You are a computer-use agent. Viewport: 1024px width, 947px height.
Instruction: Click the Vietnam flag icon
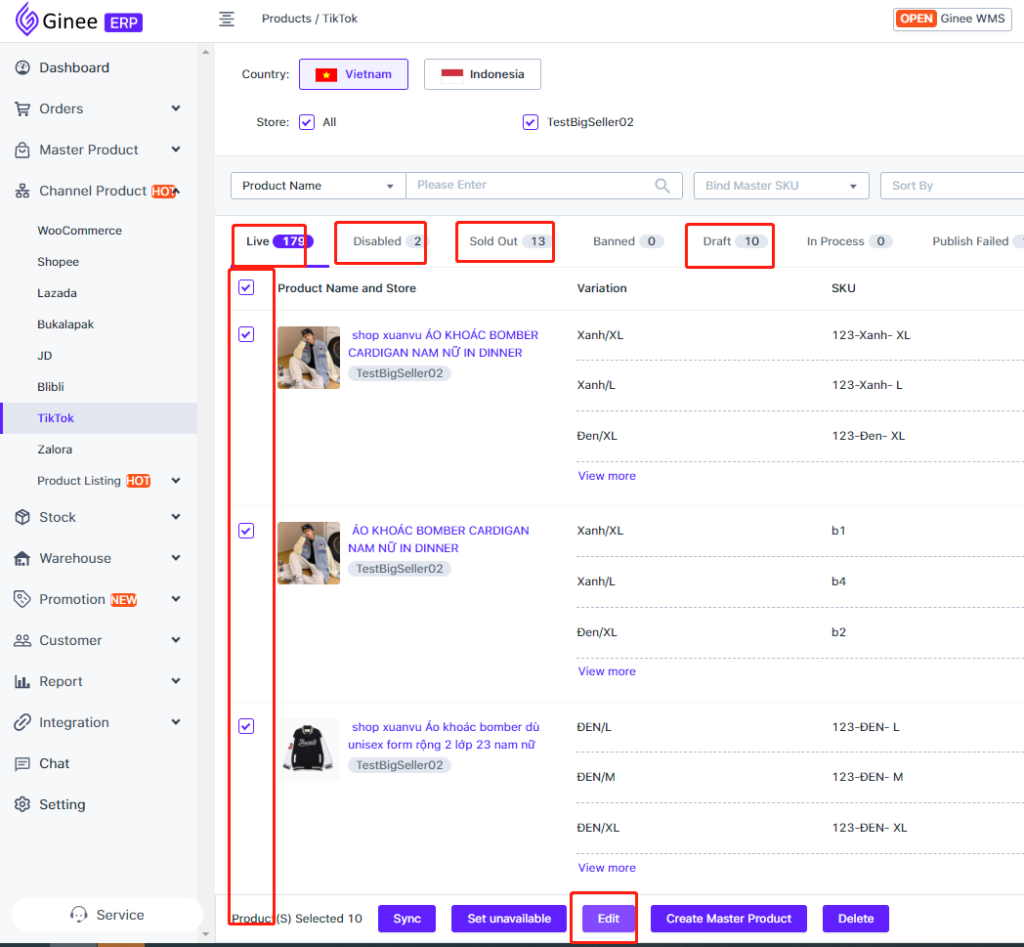[x=326, y=74]
